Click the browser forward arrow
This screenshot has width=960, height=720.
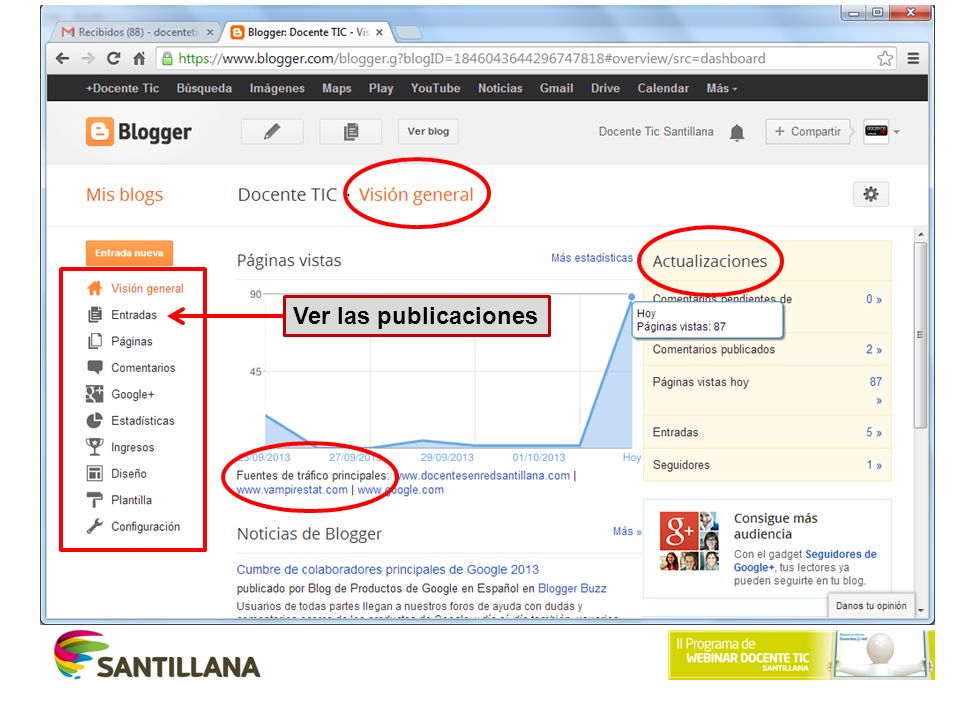coord(88,59)
